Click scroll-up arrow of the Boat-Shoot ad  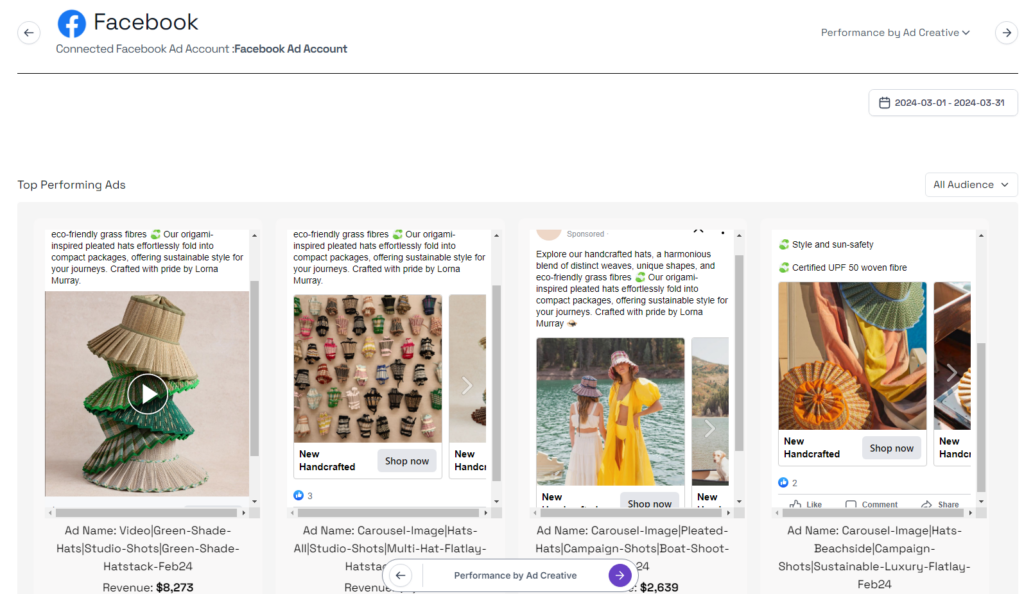pos(739,235)
